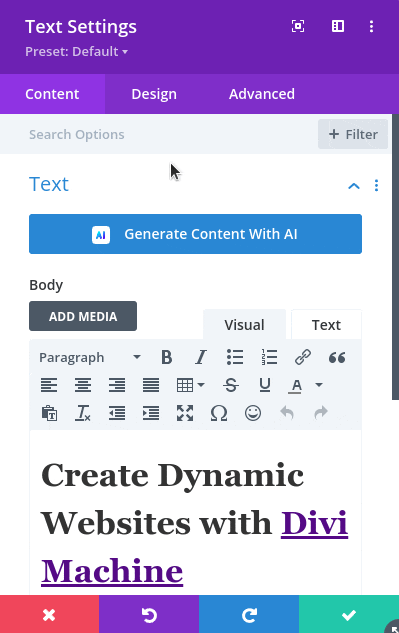
Task: Insert a numbered list
Action: pyautogui.click(x=269, y=357)
